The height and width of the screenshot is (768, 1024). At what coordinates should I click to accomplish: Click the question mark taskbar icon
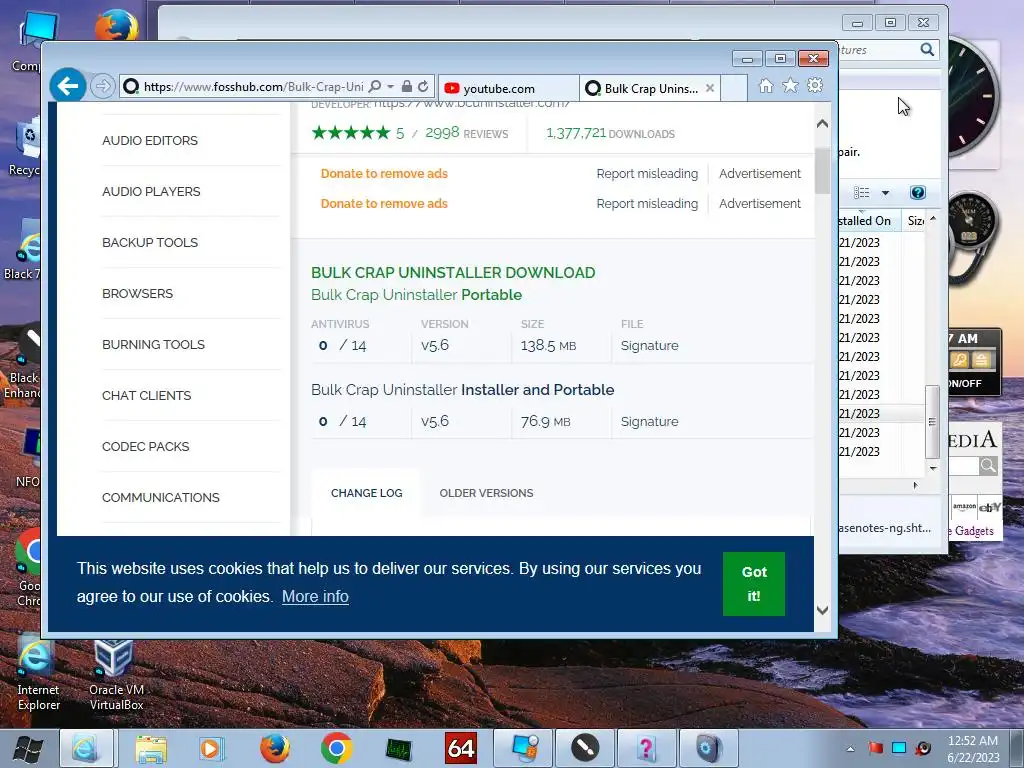tap(646, 748)
